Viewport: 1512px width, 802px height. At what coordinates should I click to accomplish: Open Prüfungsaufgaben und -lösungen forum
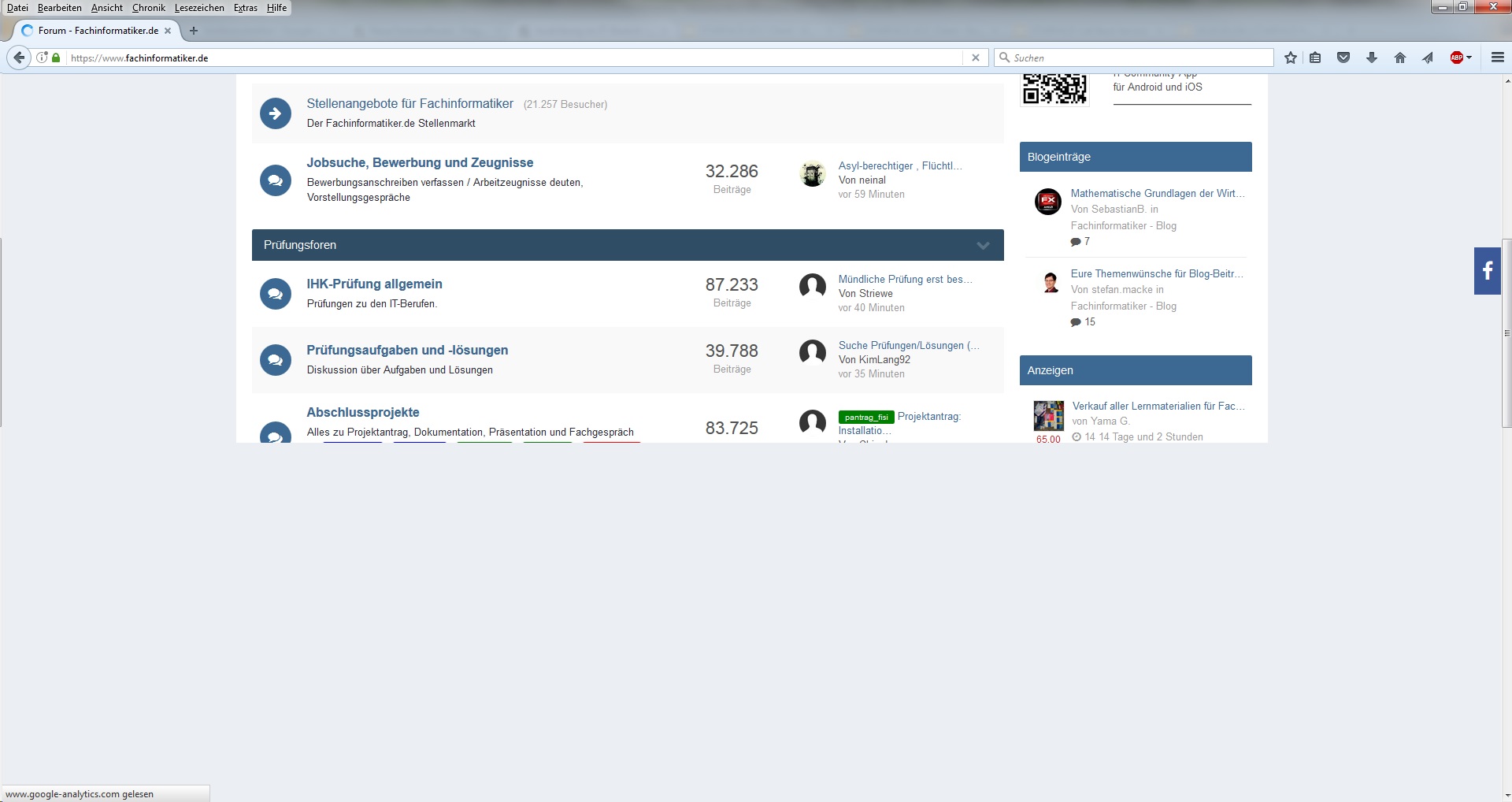(407, 350)
